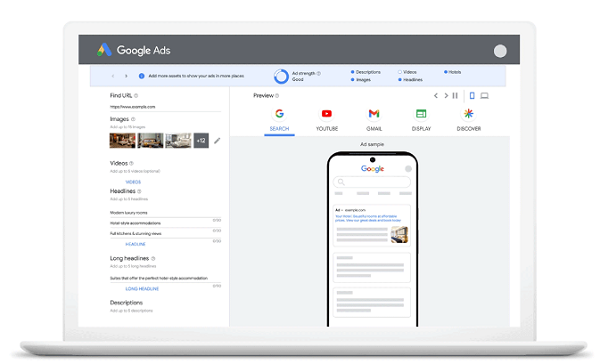Screen dimensions: 600x364
Task: Edit the Modern luxury rooms headline
Action: [165, 213]
